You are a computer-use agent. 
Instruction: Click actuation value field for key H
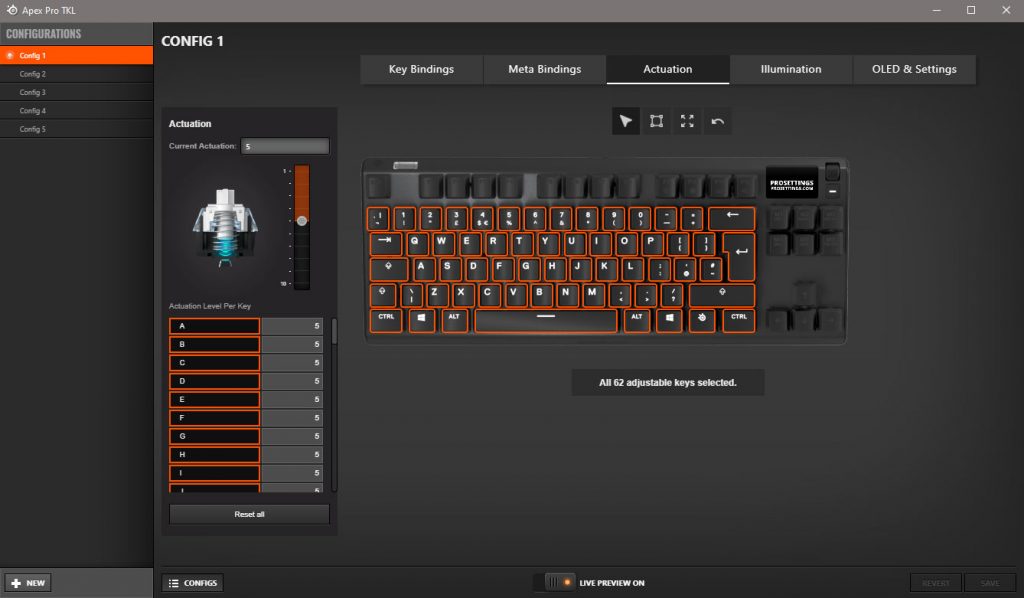tap(293, 454)
